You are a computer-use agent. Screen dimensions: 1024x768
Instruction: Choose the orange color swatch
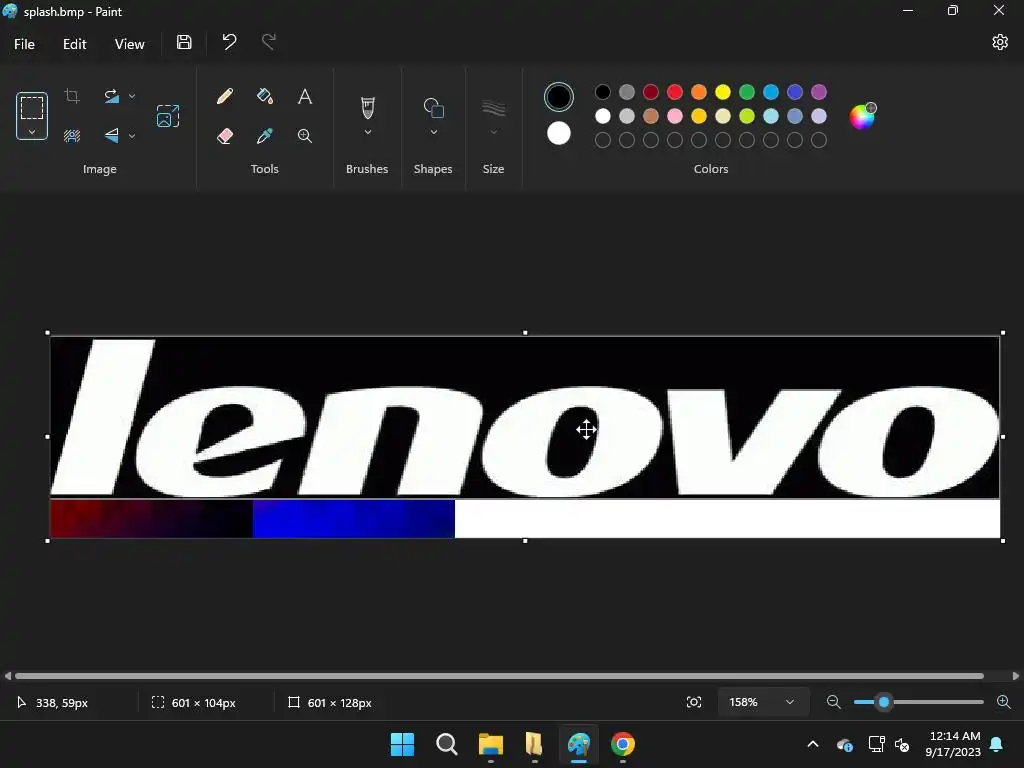tap(699, 92)
